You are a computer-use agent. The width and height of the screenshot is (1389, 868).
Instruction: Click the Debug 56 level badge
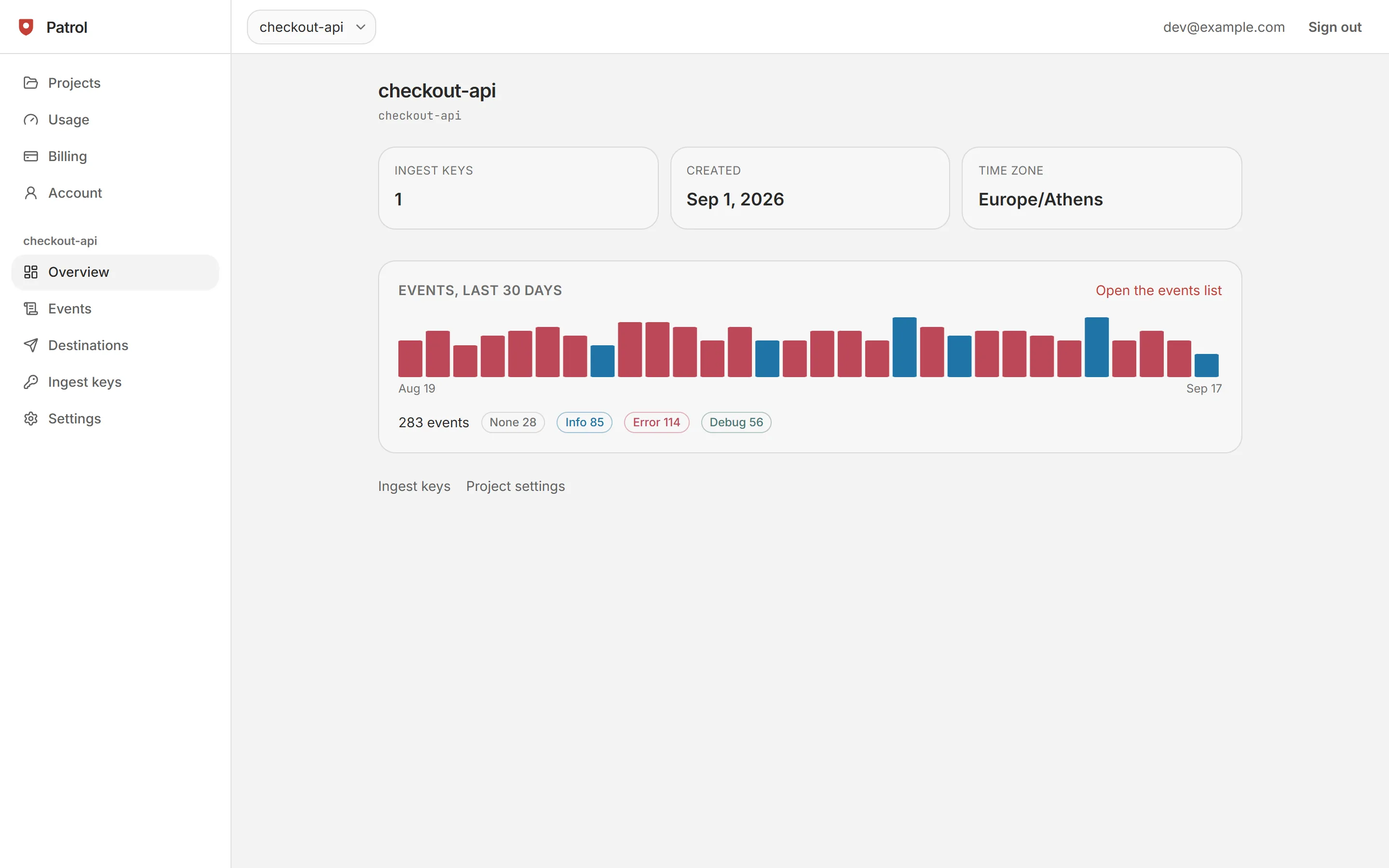[736, 422]
